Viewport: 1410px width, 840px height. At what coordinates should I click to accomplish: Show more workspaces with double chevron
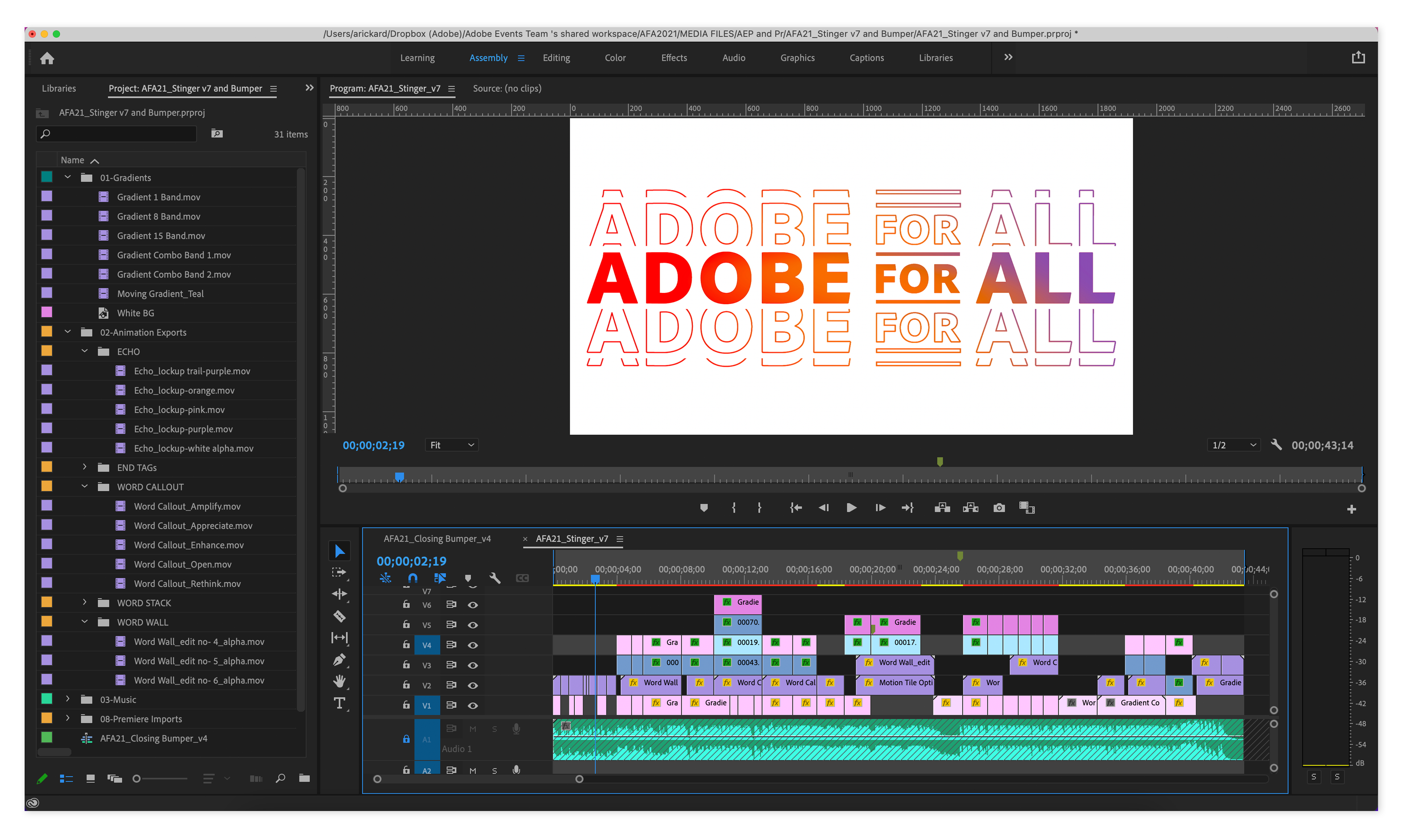coord(1008,57)
